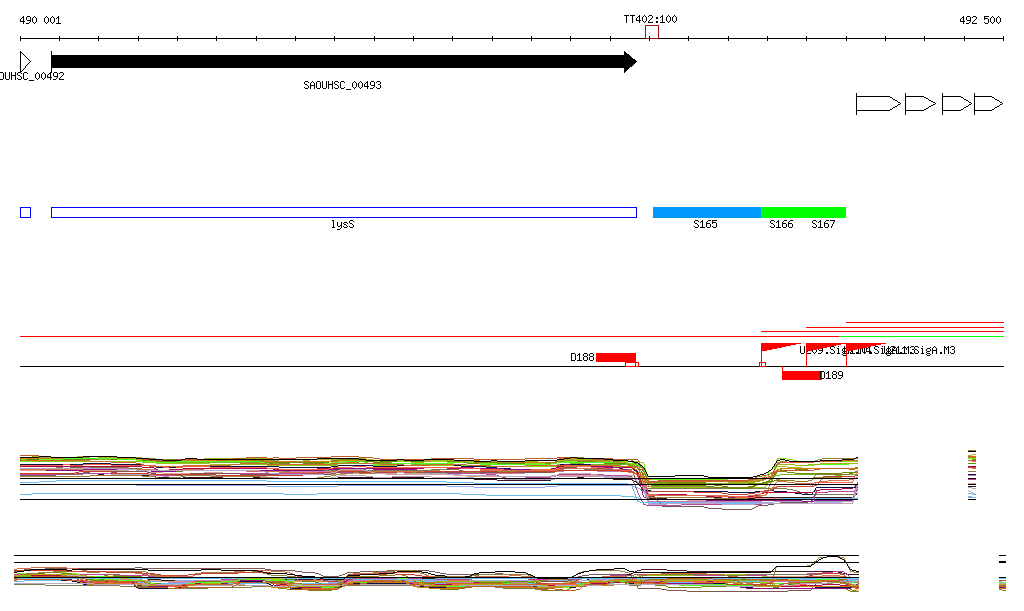Click the 490 001 ruler start position

point(40,20)
